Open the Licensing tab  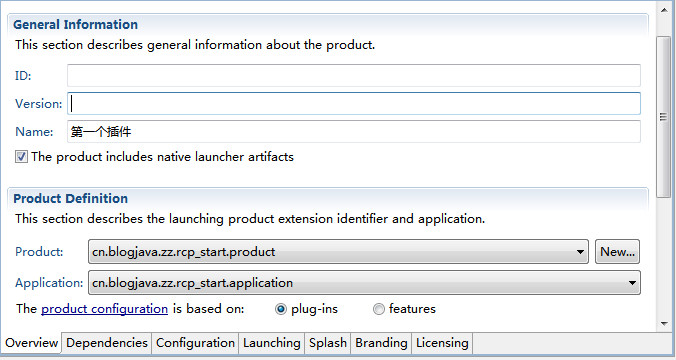click(442, 343)
